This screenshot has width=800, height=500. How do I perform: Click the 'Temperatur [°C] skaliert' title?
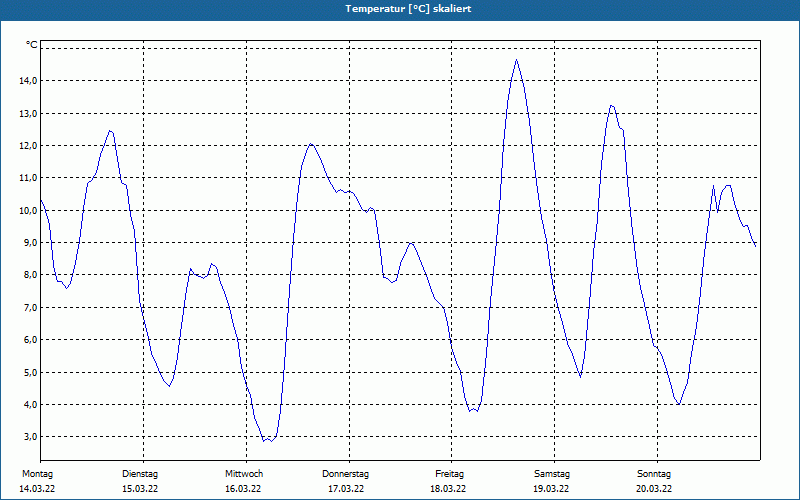pos(408,9)
